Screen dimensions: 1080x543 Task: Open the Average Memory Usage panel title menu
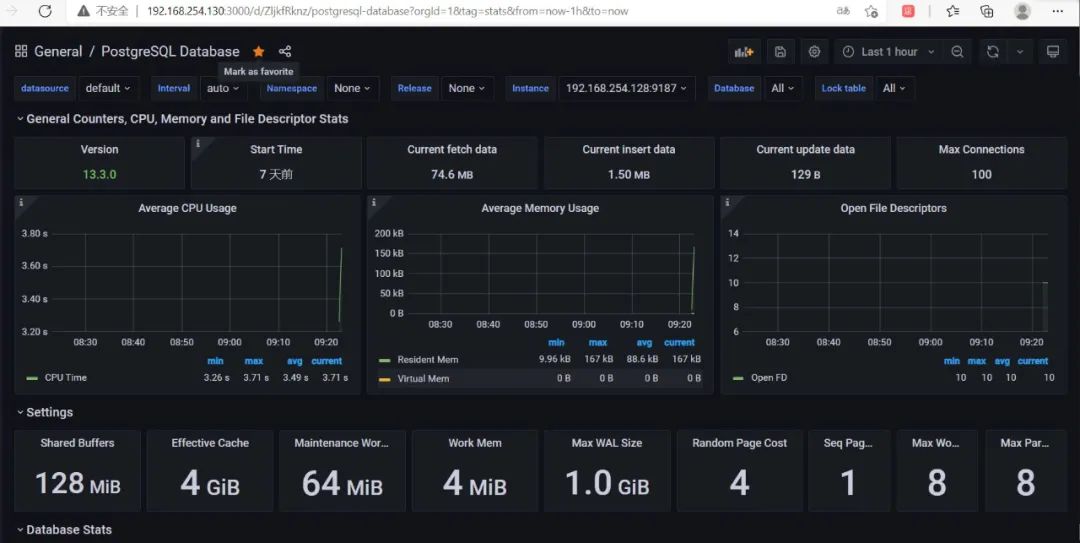point(540,208)
